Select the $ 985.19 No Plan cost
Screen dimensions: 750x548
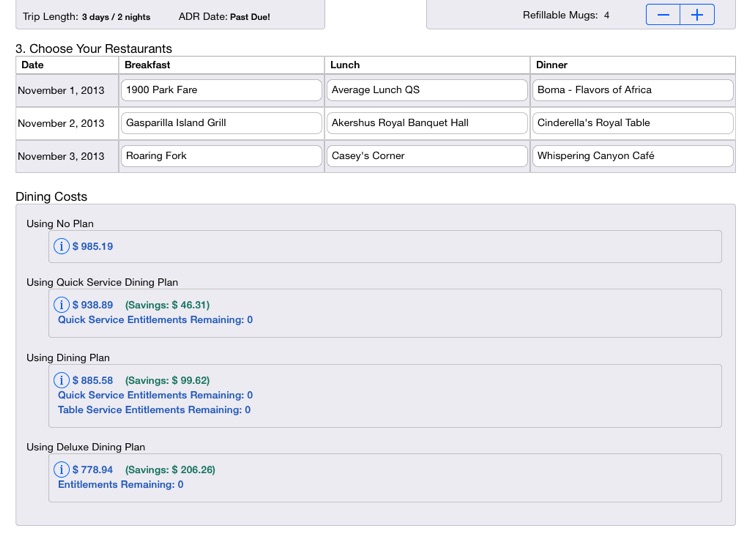(93, 246)
